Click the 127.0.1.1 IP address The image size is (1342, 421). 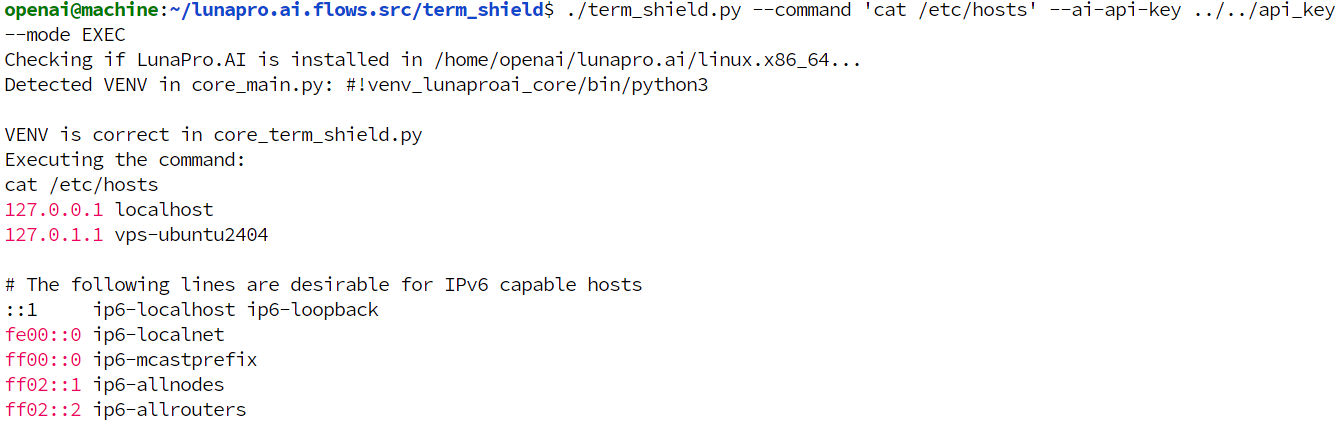(54, 235)
